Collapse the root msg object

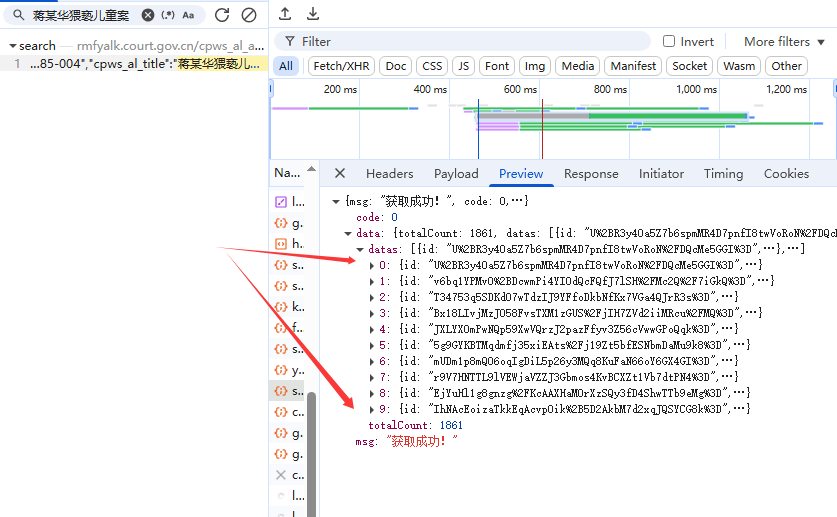click(x=336, y=202)
